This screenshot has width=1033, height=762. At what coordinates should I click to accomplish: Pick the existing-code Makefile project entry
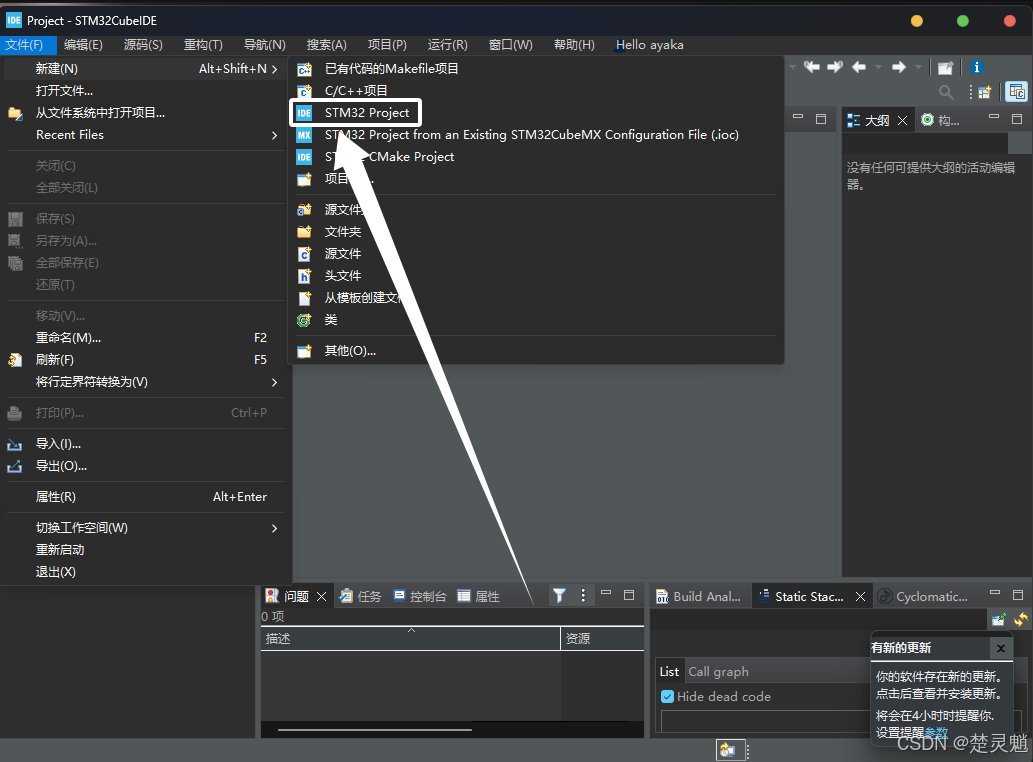tap(391, 68)
